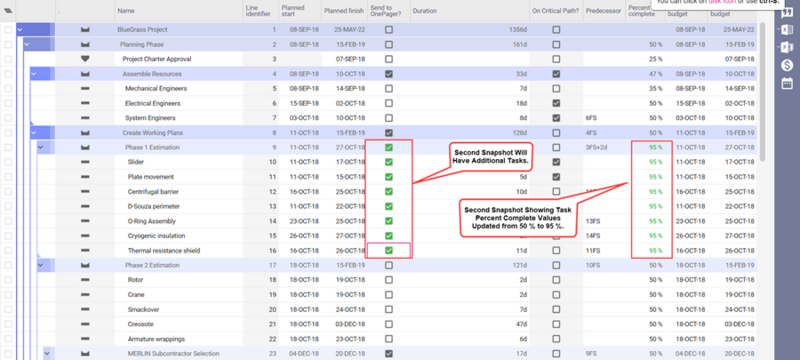The image size is (800, 360).
Task: Click the task bar icon of Plate movement
Action: tap(85, 177)
